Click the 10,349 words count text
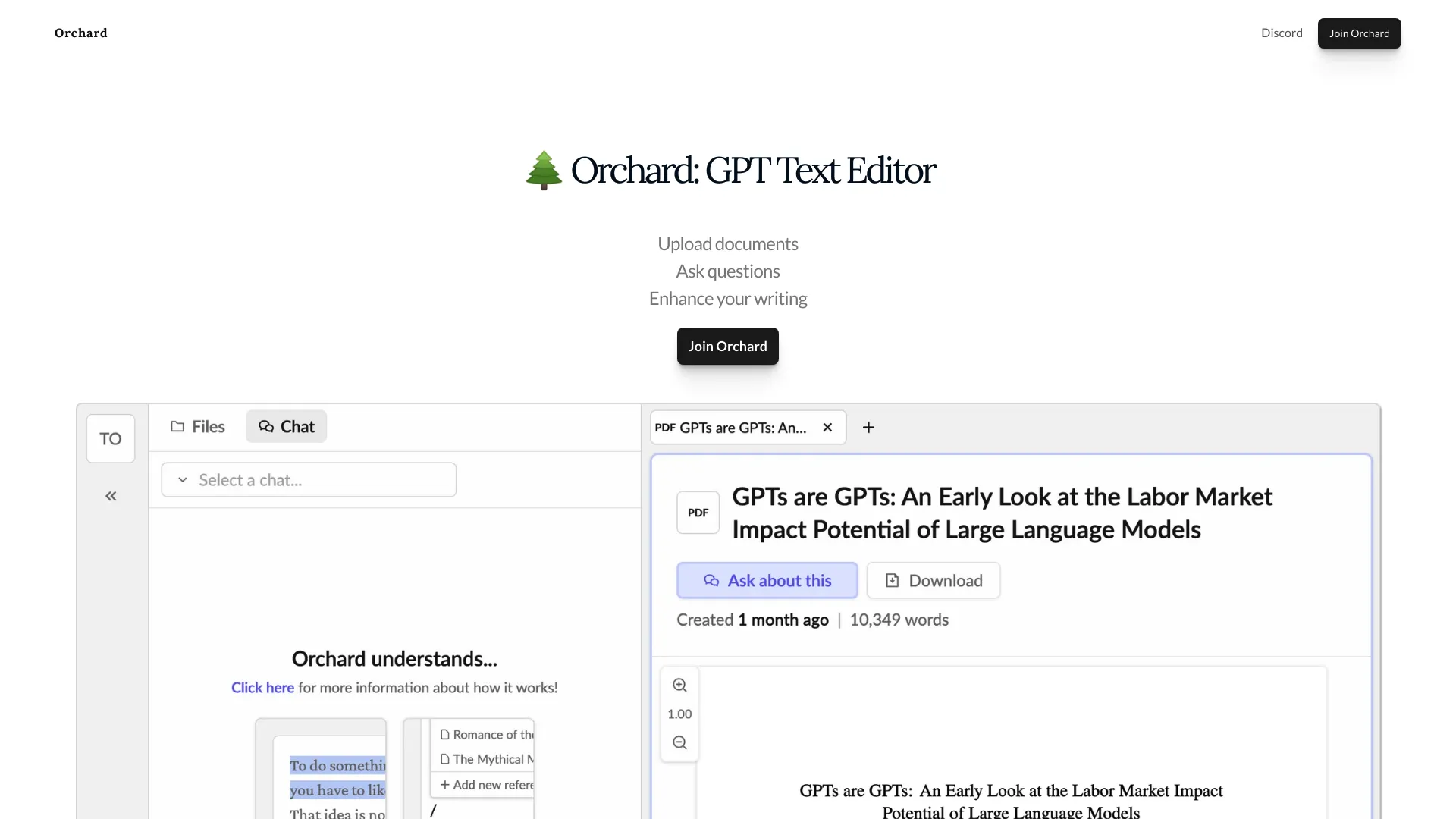The width and height of the screenshot is (1456, 819). tap(899, 620)
